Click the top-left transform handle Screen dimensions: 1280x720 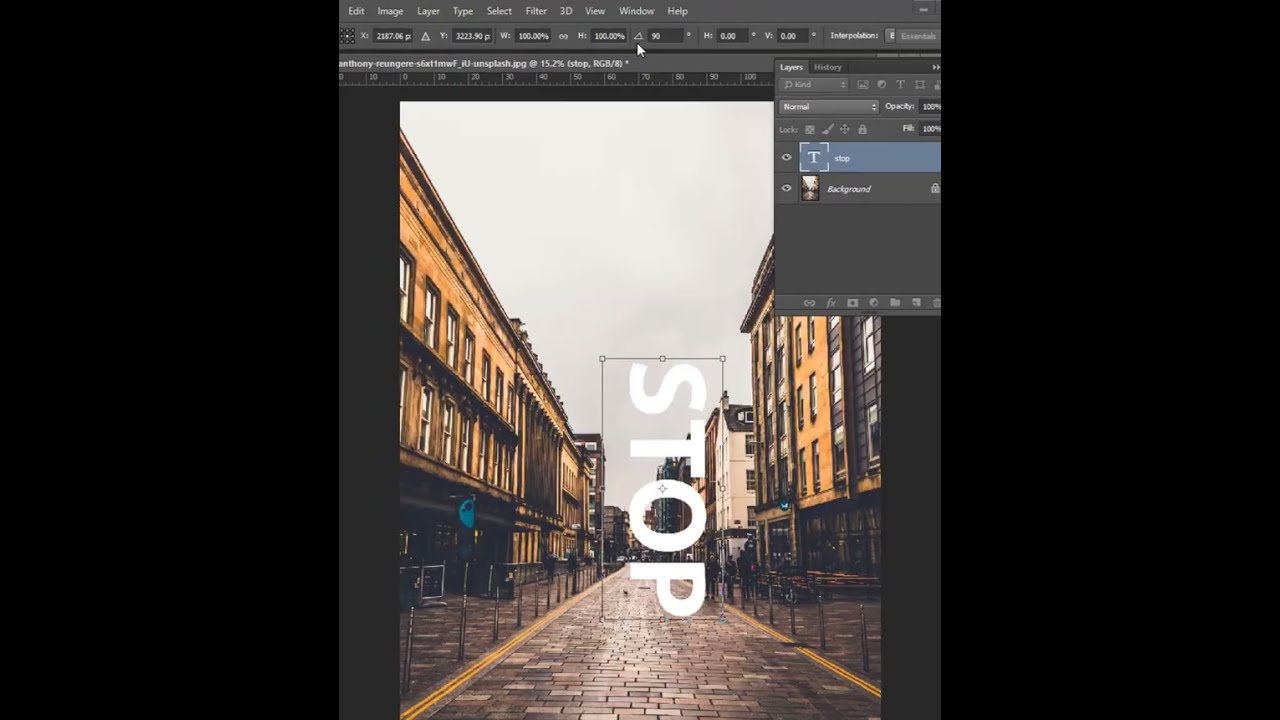pyautogui.click(x=602, y=358)
